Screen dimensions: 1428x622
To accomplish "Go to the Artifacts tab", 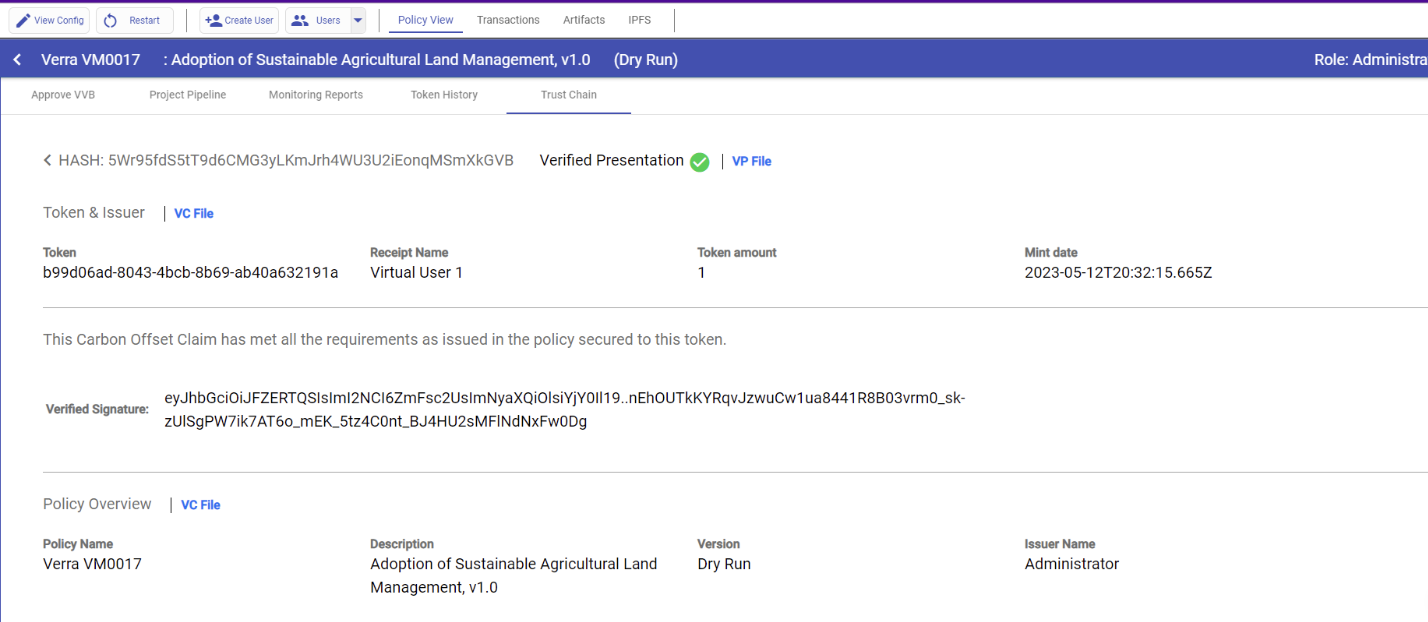I will pos(584,20).
